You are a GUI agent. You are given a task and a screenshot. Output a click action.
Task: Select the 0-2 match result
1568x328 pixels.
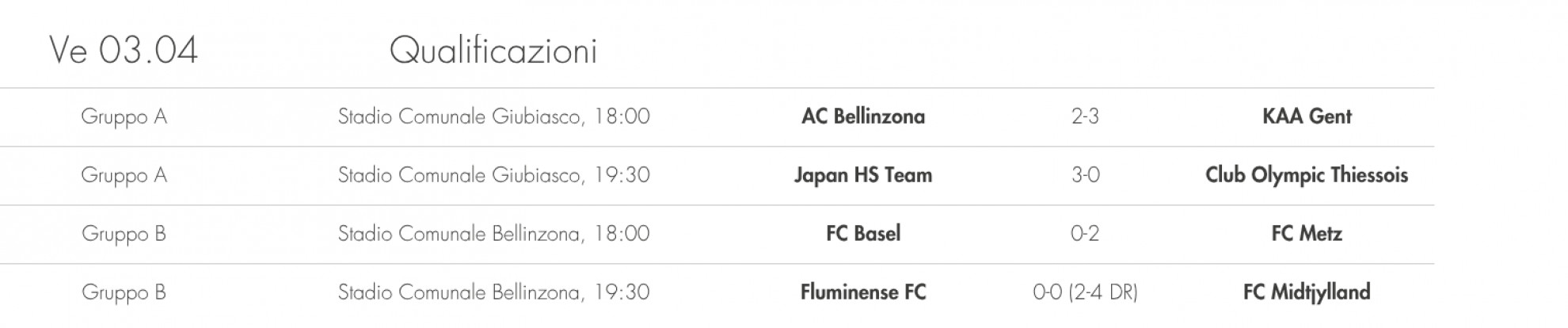(1085, 234)
